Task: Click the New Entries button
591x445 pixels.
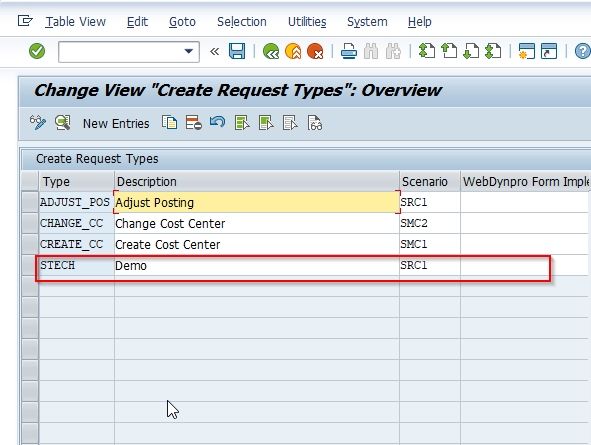Action: pyautogui.click(x=116, y=124)
